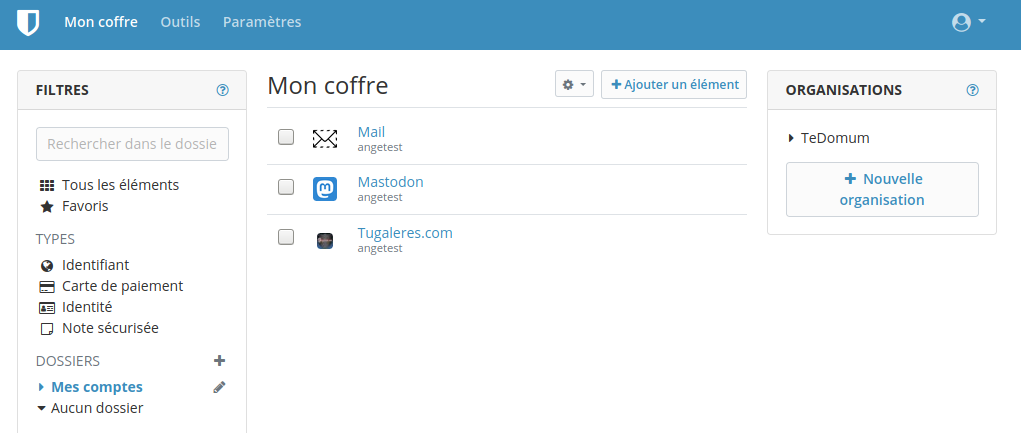Click the Tugaleres.com entry icon

[325, 240]
